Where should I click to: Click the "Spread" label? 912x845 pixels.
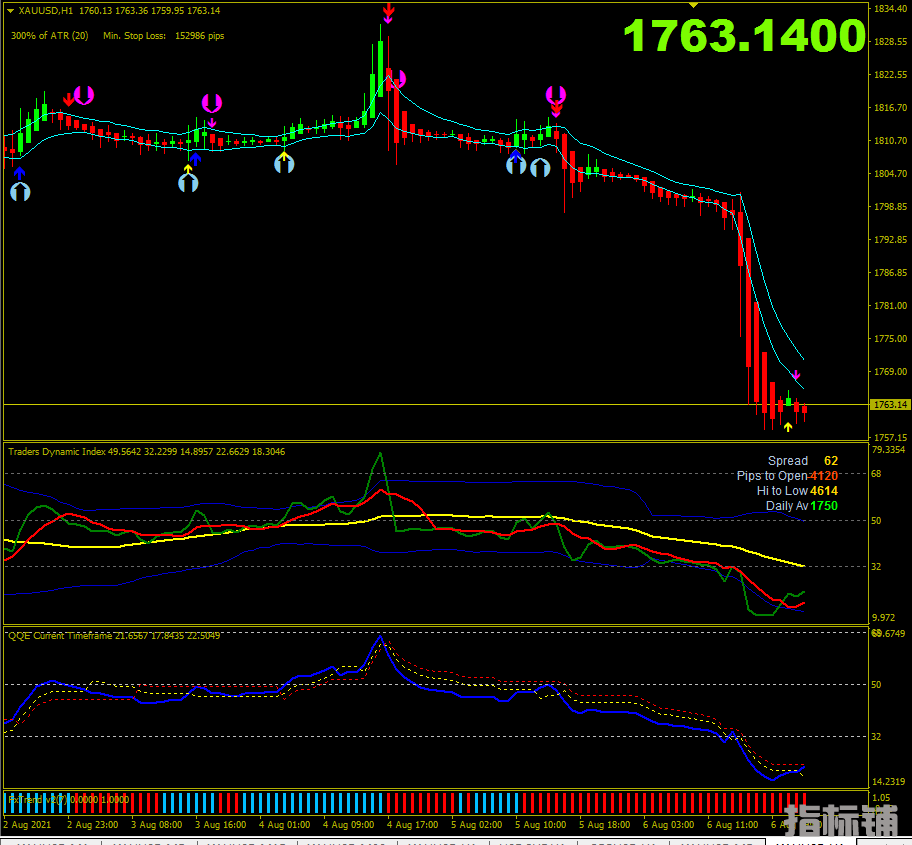point(788,461)
